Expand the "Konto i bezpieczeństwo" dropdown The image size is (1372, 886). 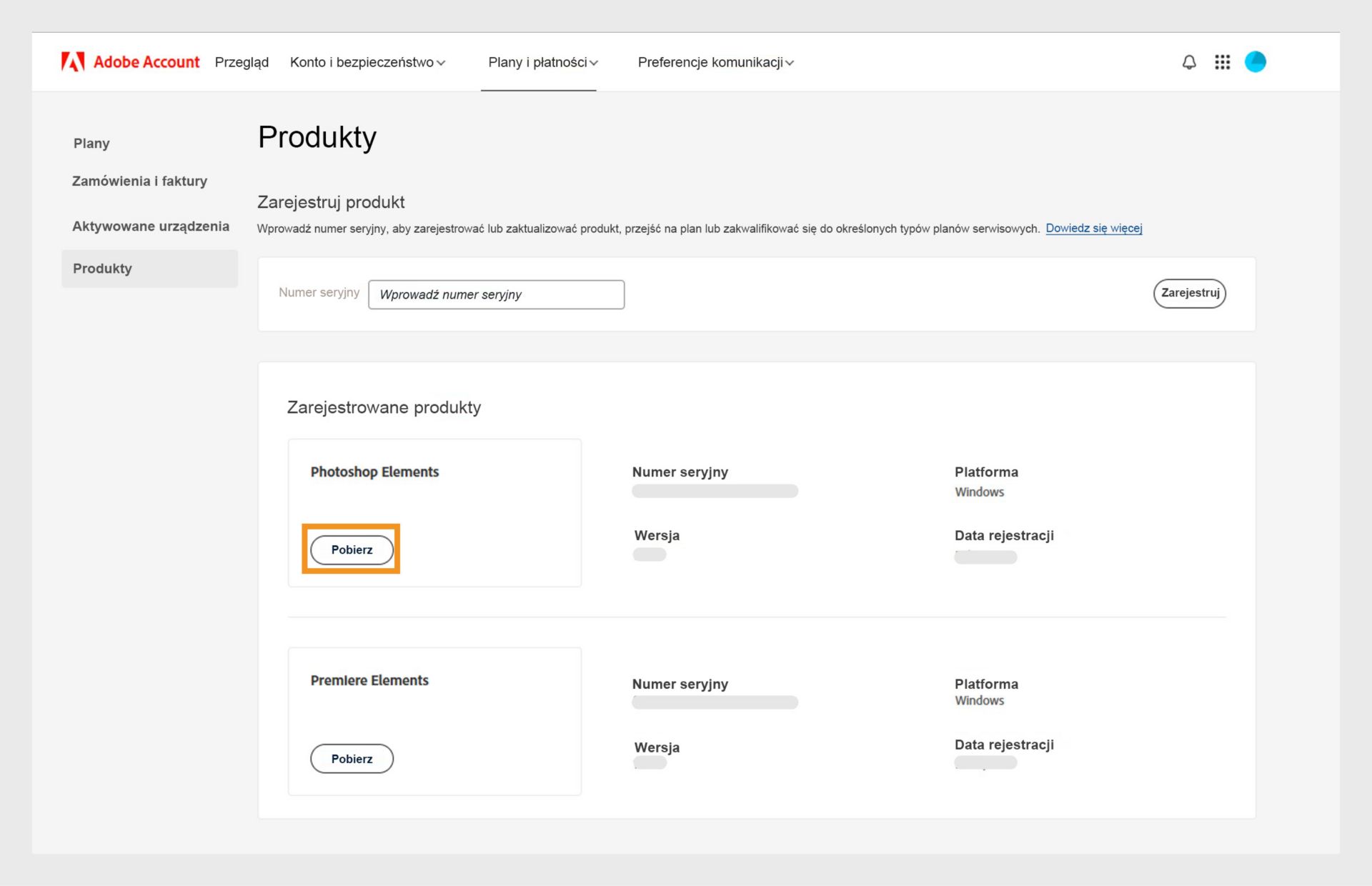(368, 62)
